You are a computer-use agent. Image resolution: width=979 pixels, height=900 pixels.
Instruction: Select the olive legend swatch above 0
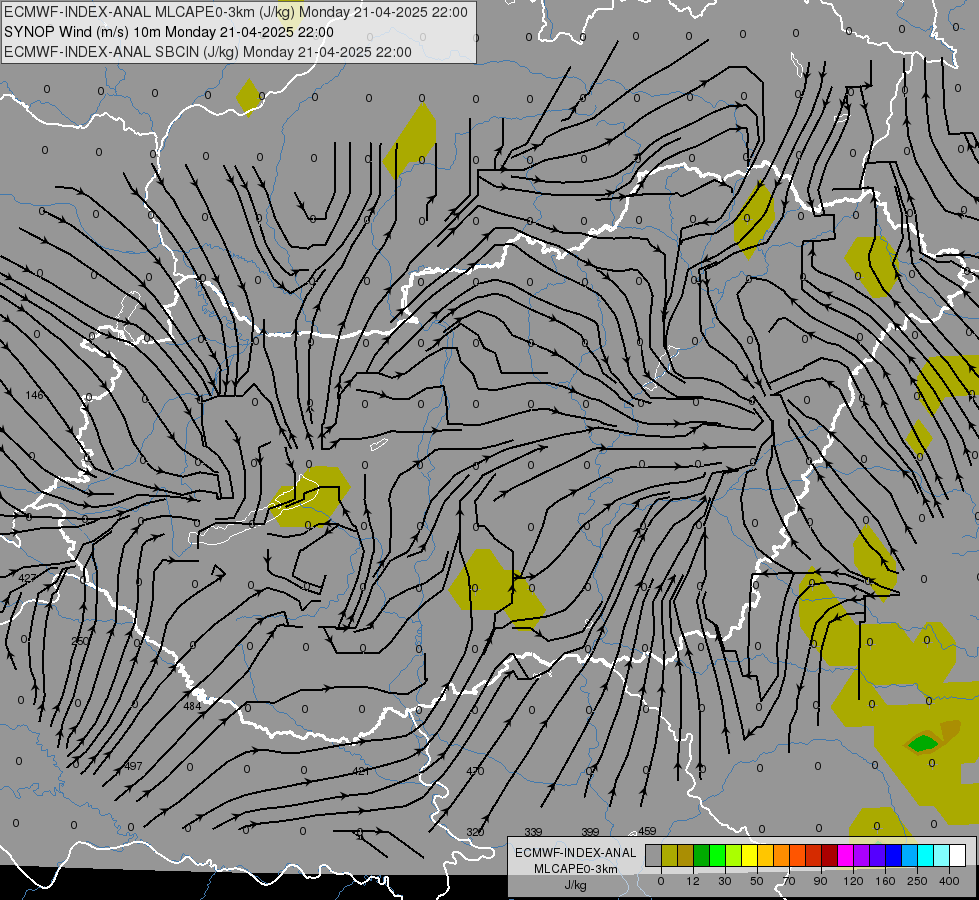coord(669,855)
